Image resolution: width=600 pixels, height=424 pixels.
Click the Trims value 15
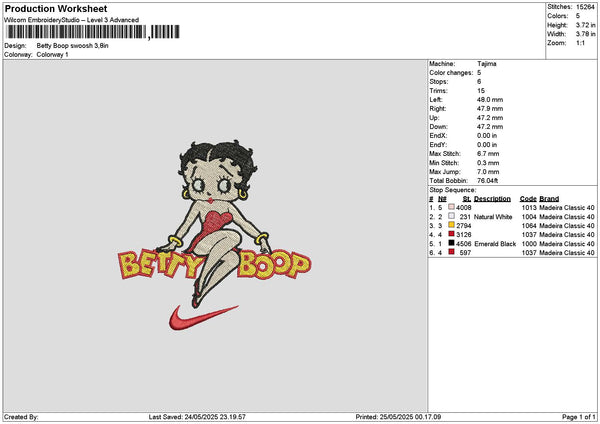[481, 91]
